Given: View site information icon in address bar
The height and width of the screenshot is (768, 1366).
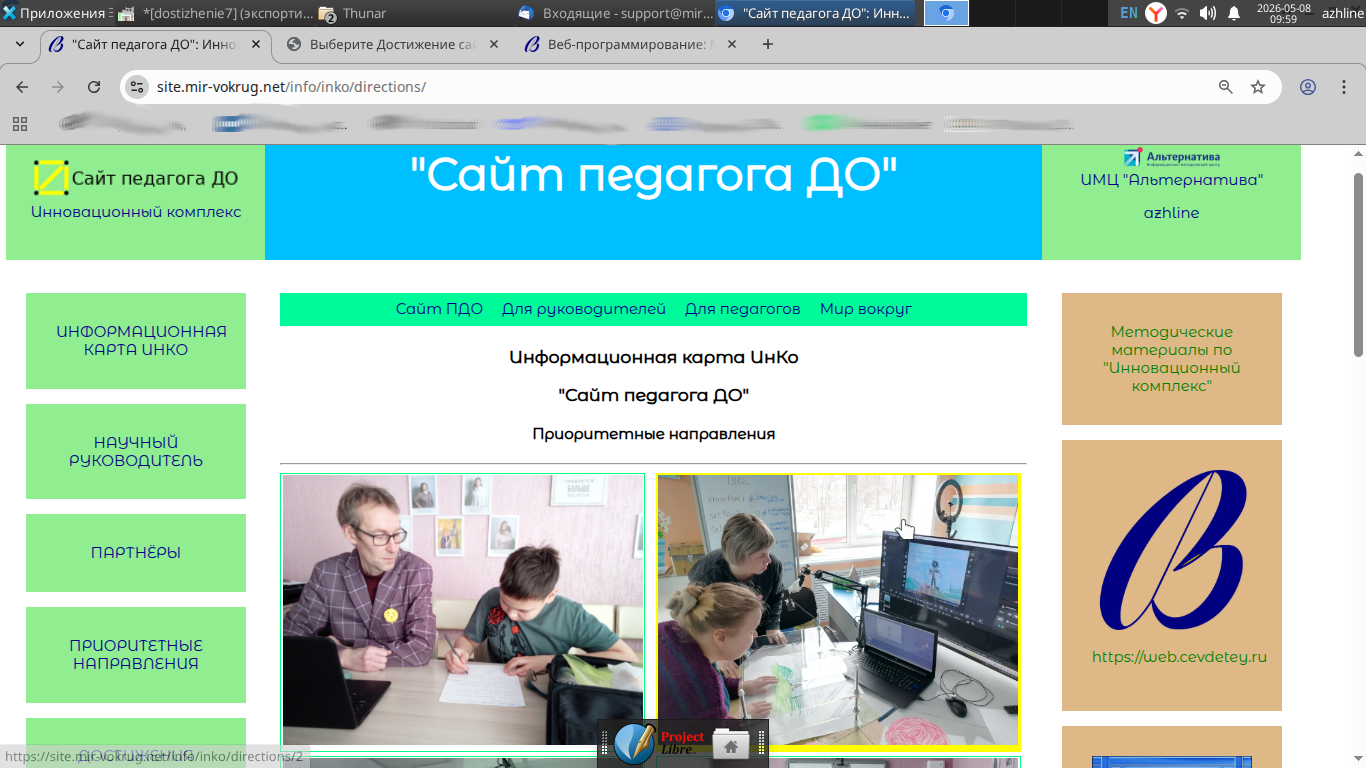Looking at the screenshot, I should pos(138,87).
